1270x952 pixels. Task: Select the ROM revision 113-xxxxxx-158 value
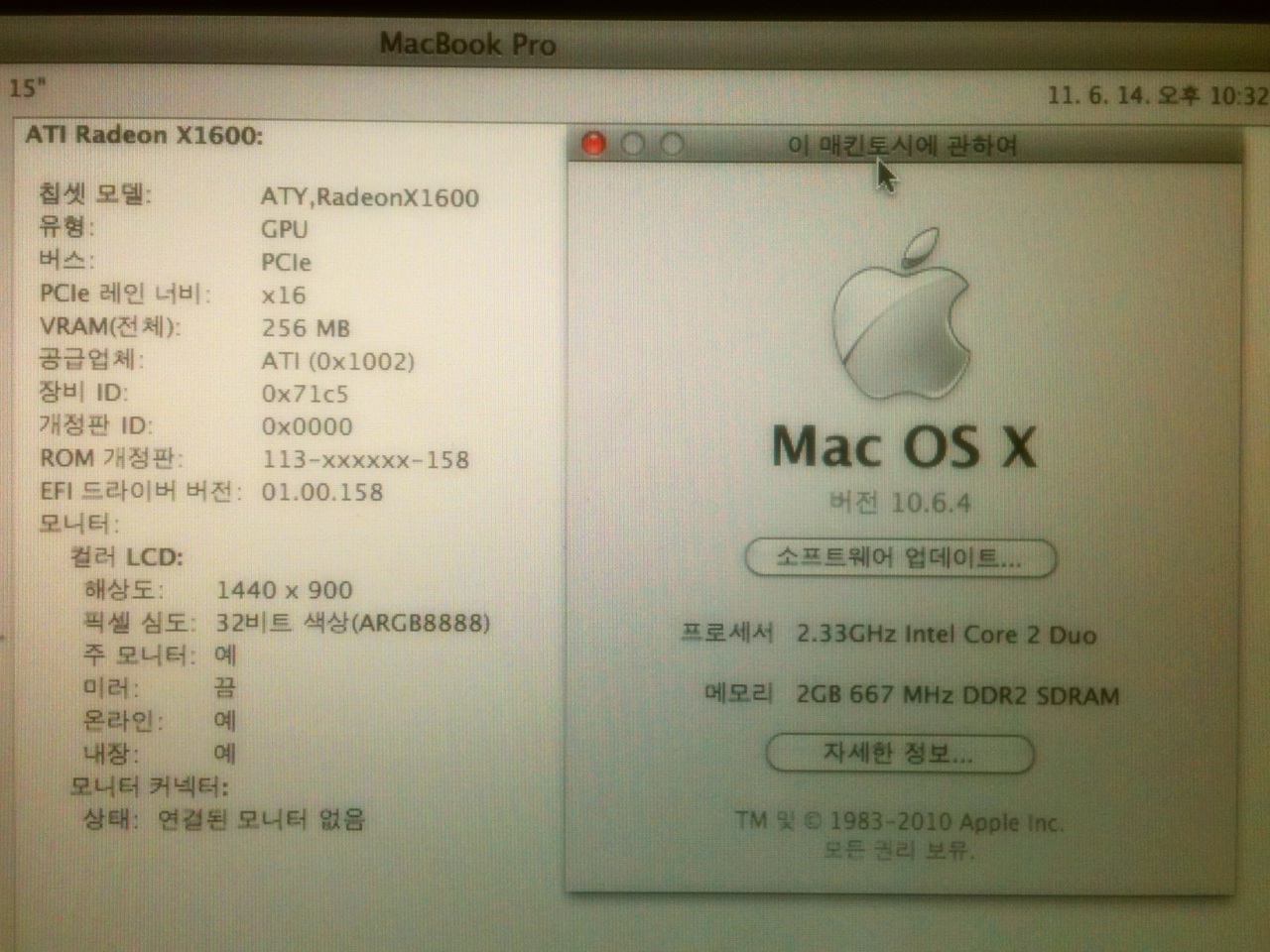tap(365, 459)
